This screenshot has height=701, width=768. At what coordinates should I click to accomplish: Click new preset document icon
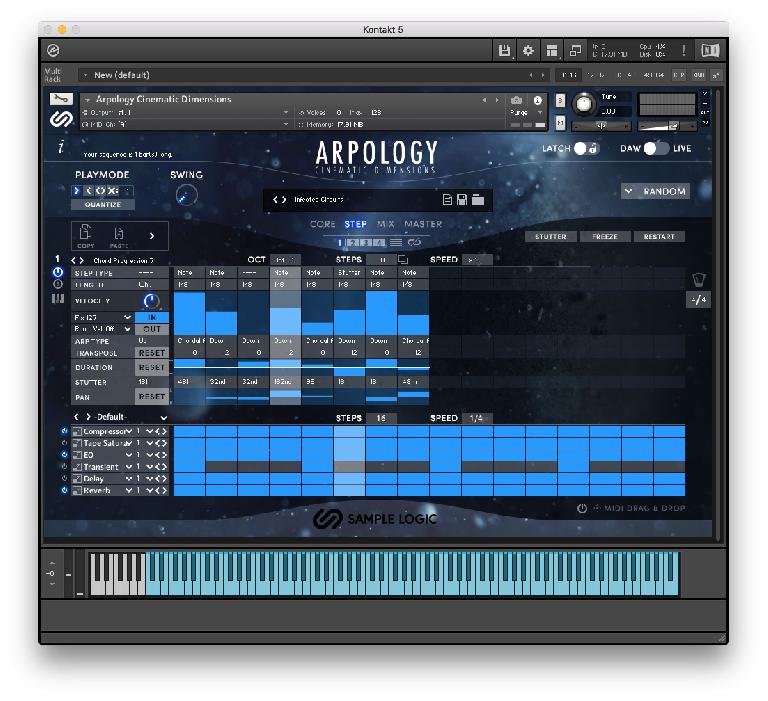click(447, 199)
